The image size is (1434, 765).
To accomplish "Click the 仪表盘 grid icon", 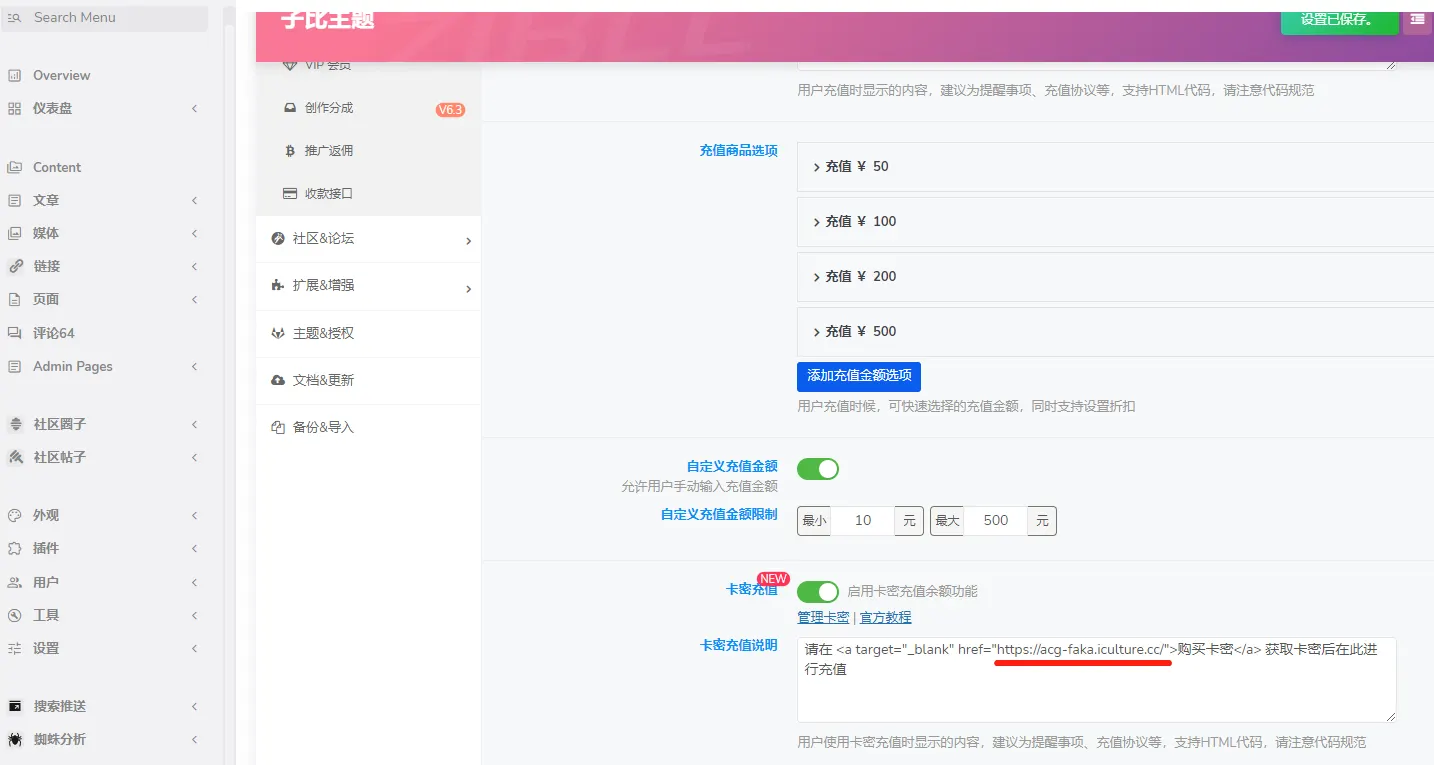I will click(x=14, y=108).
